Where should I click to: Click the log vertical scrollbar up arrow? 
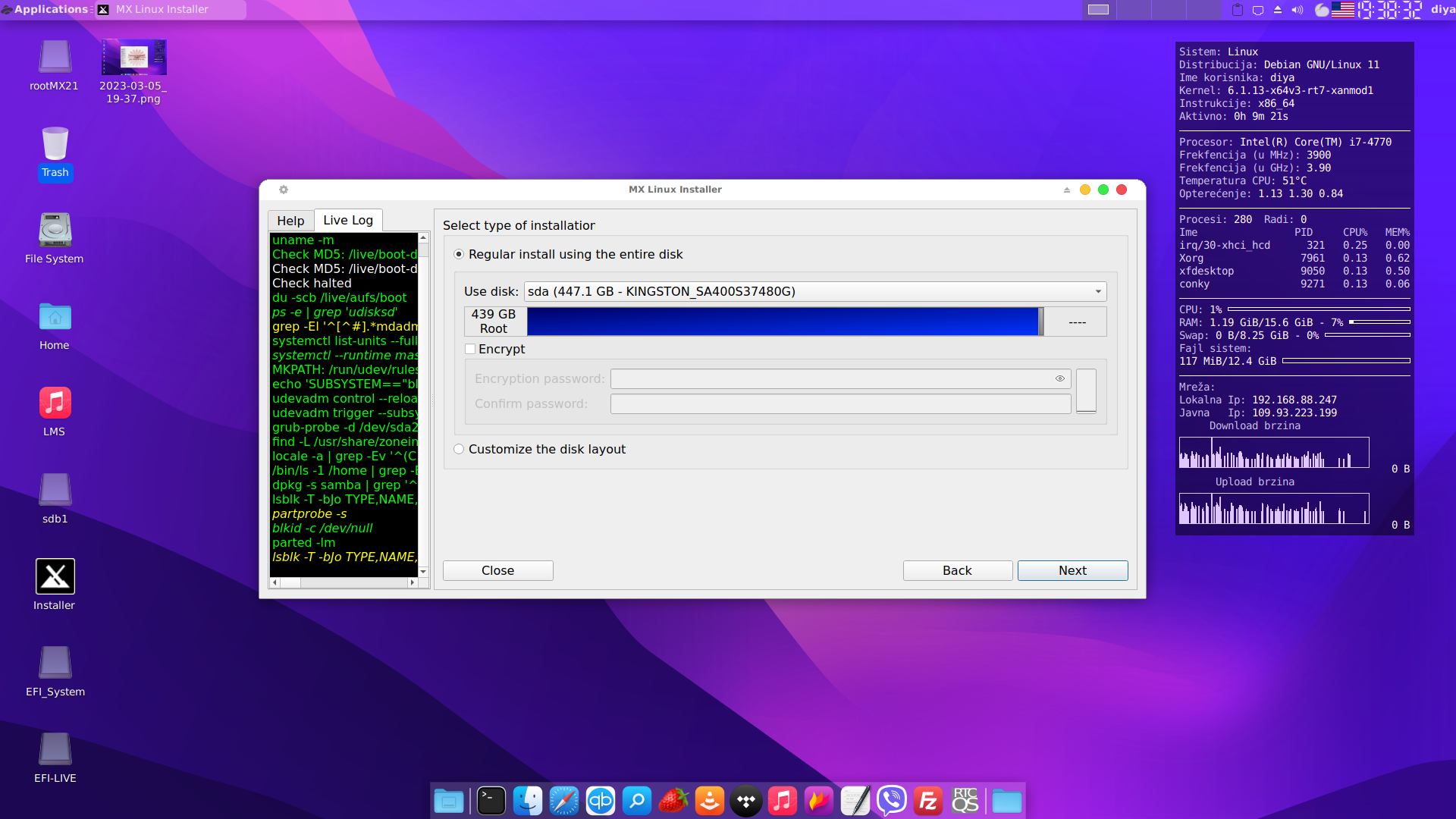point(424,238)
